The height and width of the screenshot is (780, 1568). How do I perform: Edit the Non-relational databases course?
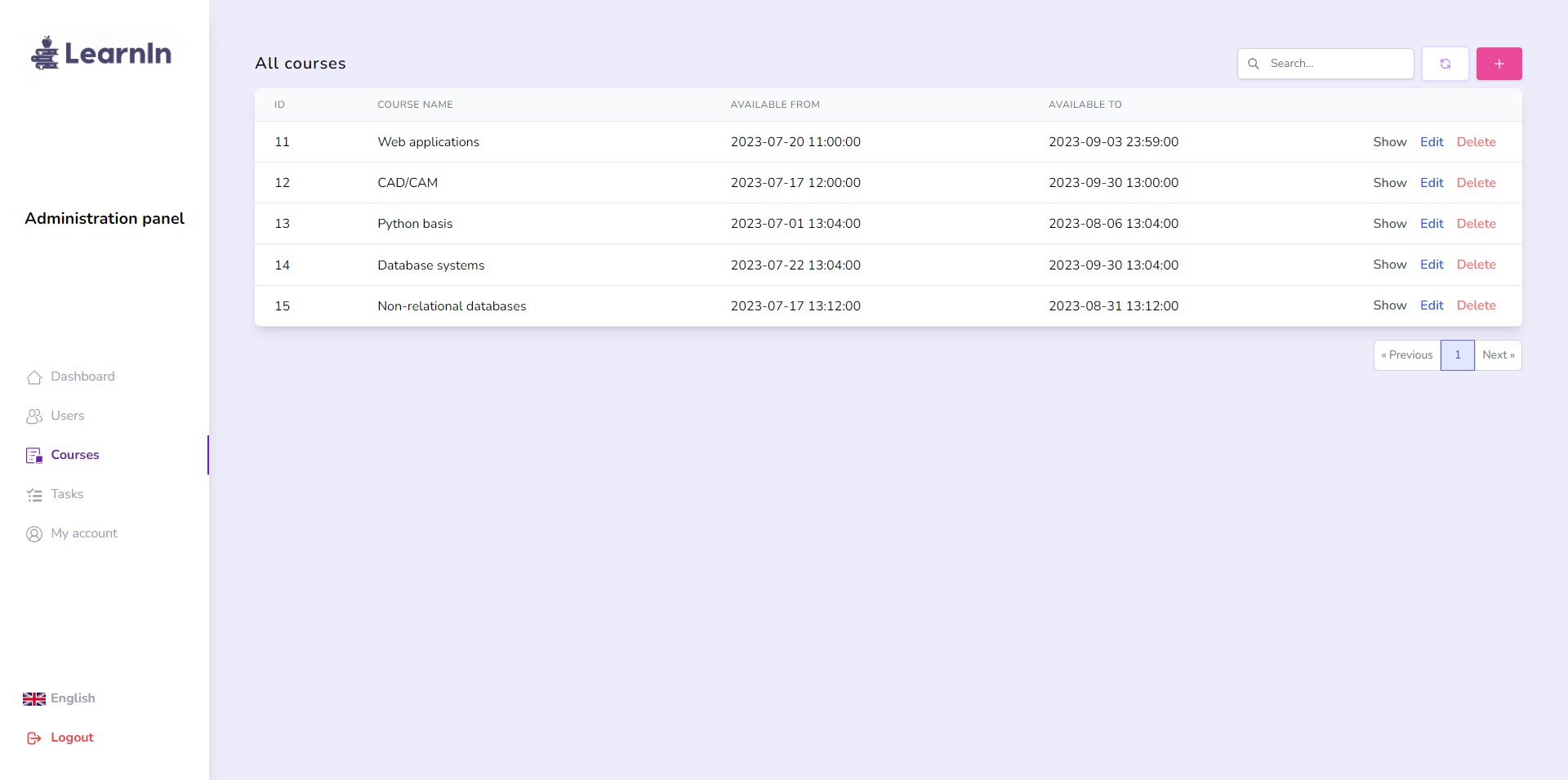click(1432, 305)
